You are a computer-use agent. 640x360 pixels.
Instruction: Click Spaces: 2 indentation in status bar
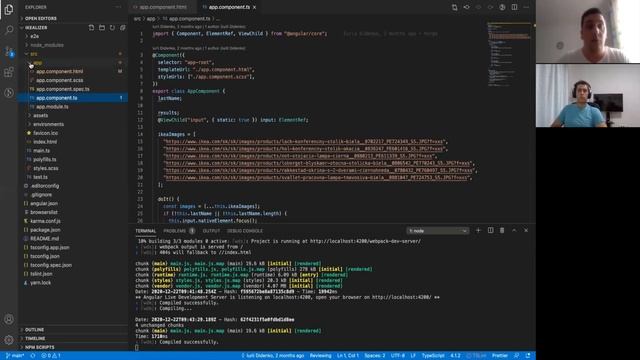click(375, 356)
